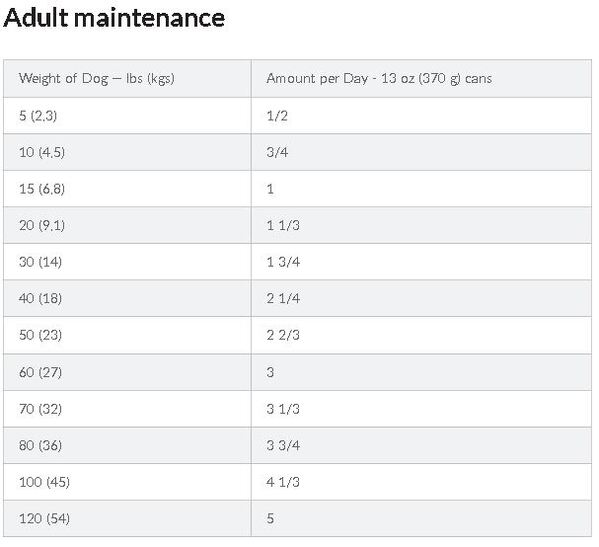Select the Amount per Day column header
Screen dimensions: 599x547
pyautogui.click(x=421, y=78)
